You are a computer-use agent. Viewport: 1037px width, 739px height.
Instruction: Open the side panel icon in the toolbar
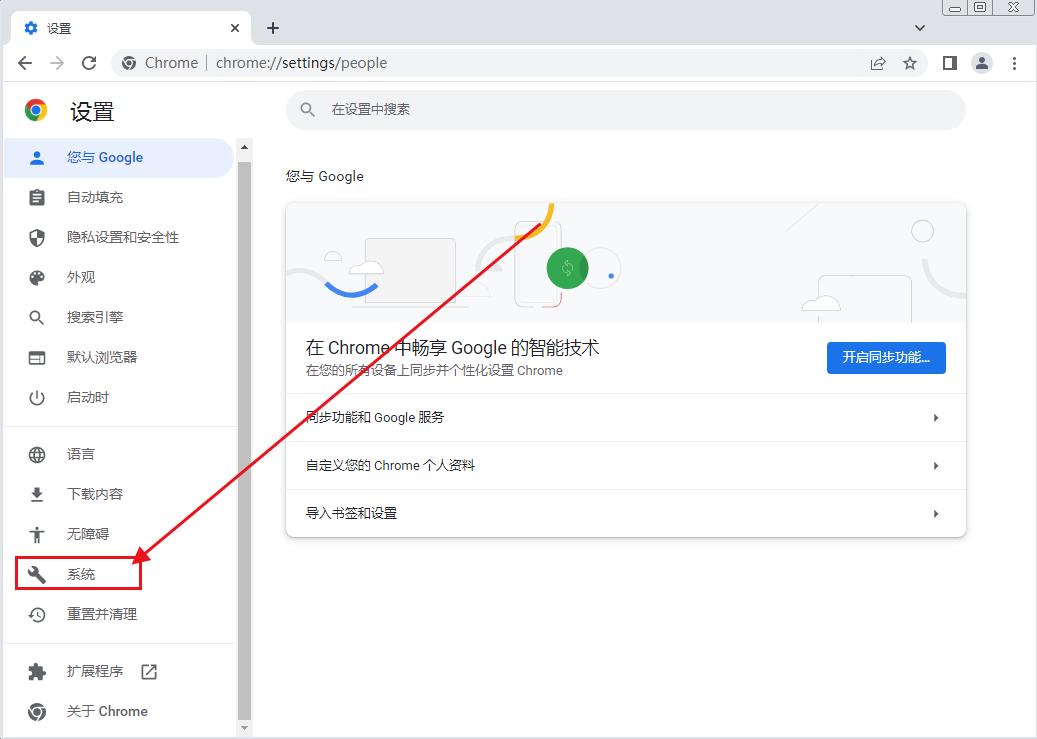click(x=950, y=63)
